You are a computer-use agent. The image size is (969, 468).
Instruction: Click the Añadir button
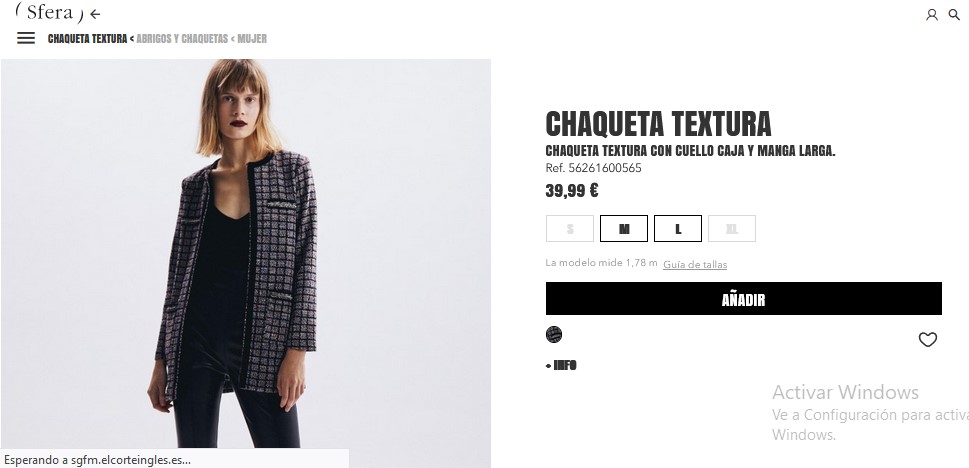[x=743, y=299]
